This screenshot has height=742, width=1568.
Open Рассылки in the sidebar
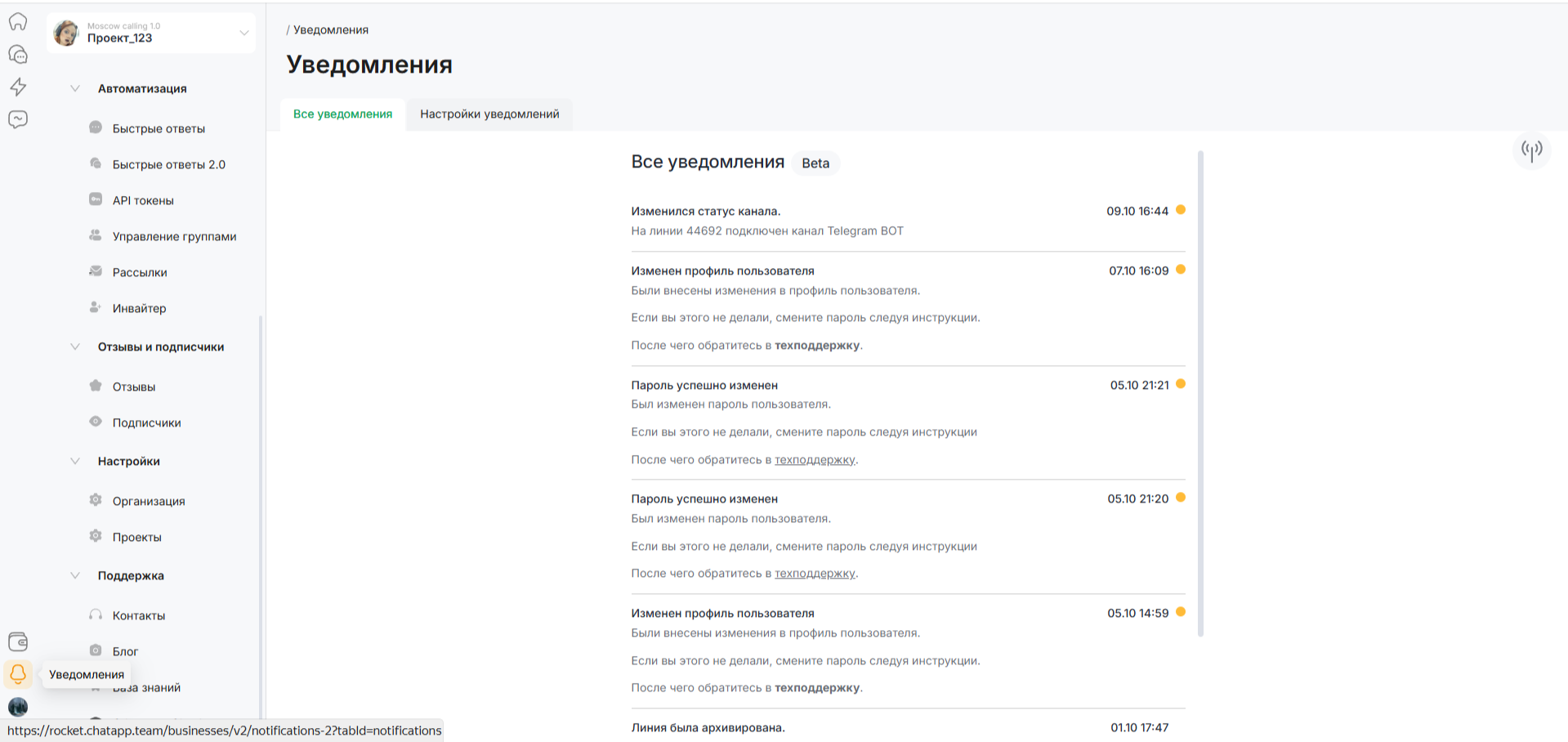coord(140,272)
